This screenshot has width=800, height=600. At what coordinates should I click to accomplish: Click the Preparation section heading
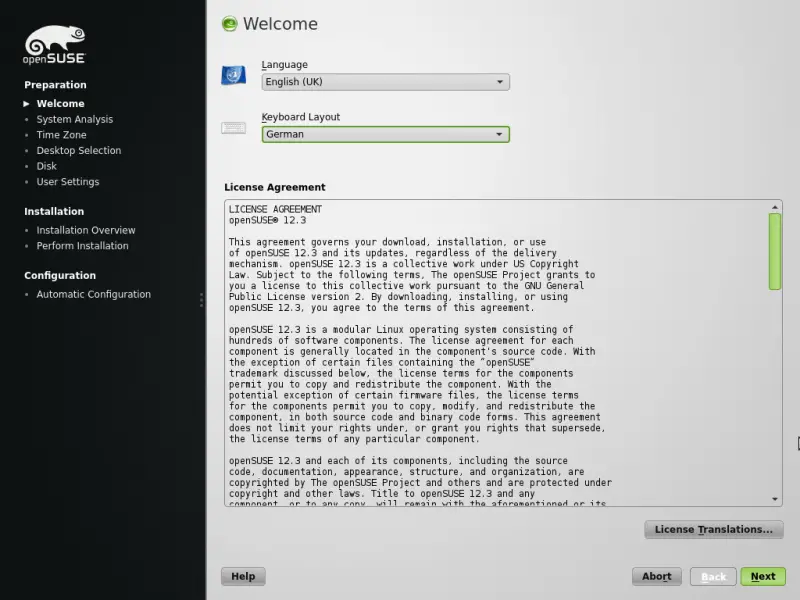coord(55,85)
